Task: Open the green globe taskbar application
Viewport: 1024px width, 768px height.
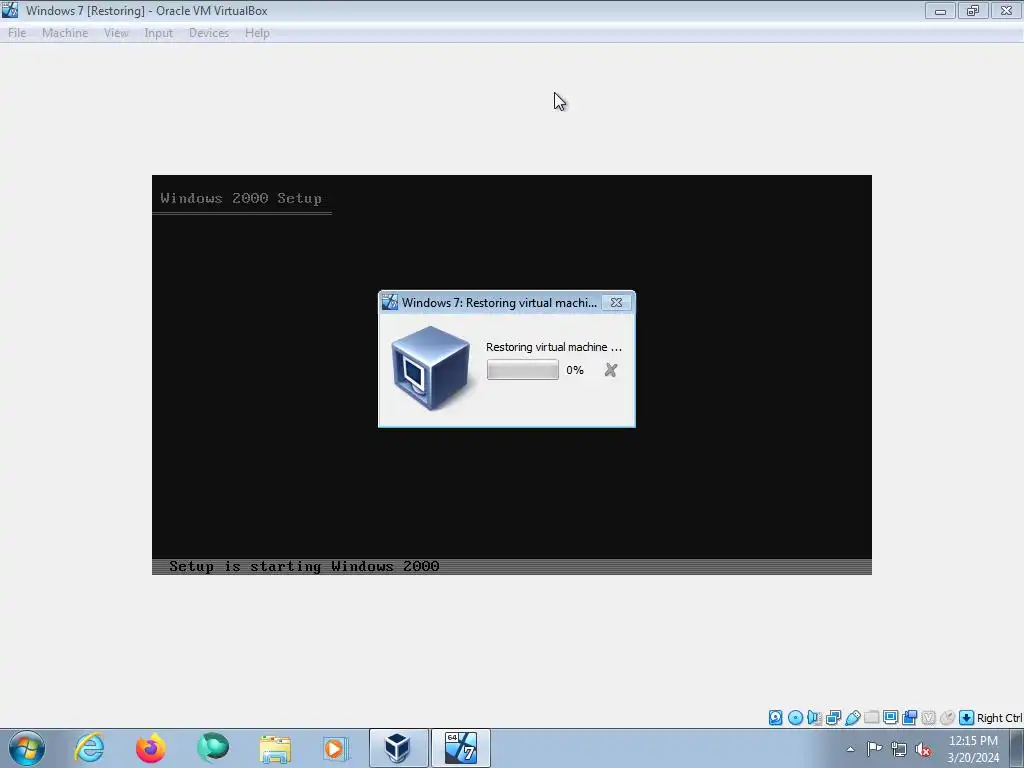Action: click(x=213, y=748)
